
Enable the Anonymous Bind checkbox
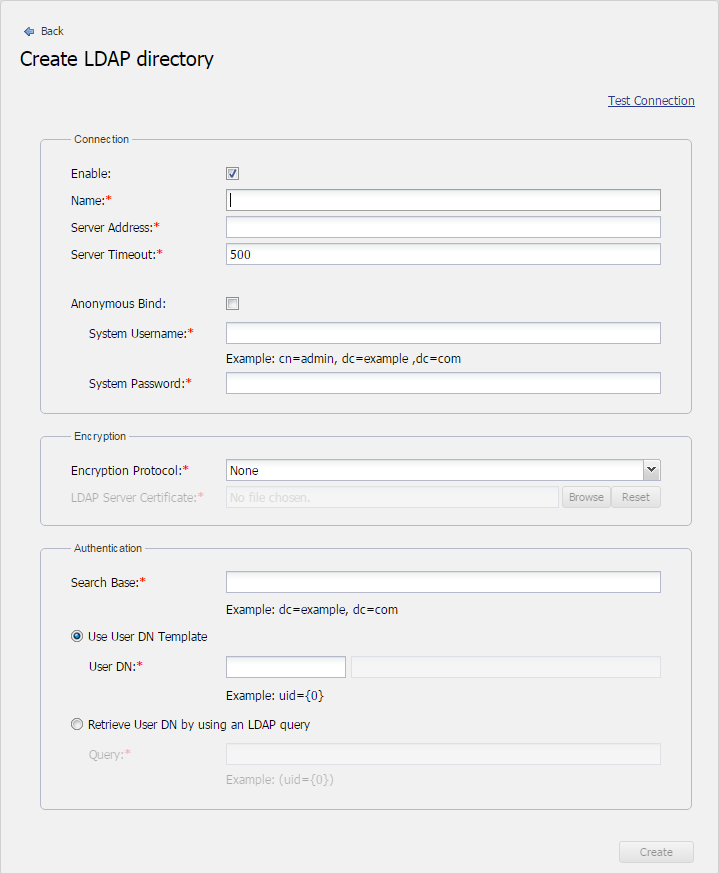tap(233, 304)
